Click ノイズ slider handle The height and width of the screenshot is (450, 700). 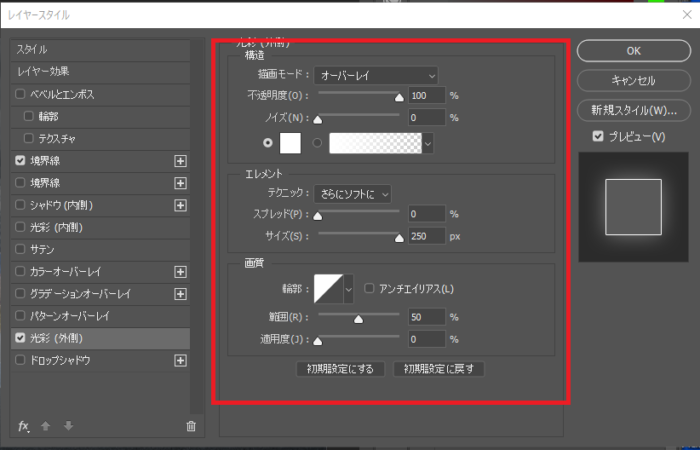(x=317, y=120)
